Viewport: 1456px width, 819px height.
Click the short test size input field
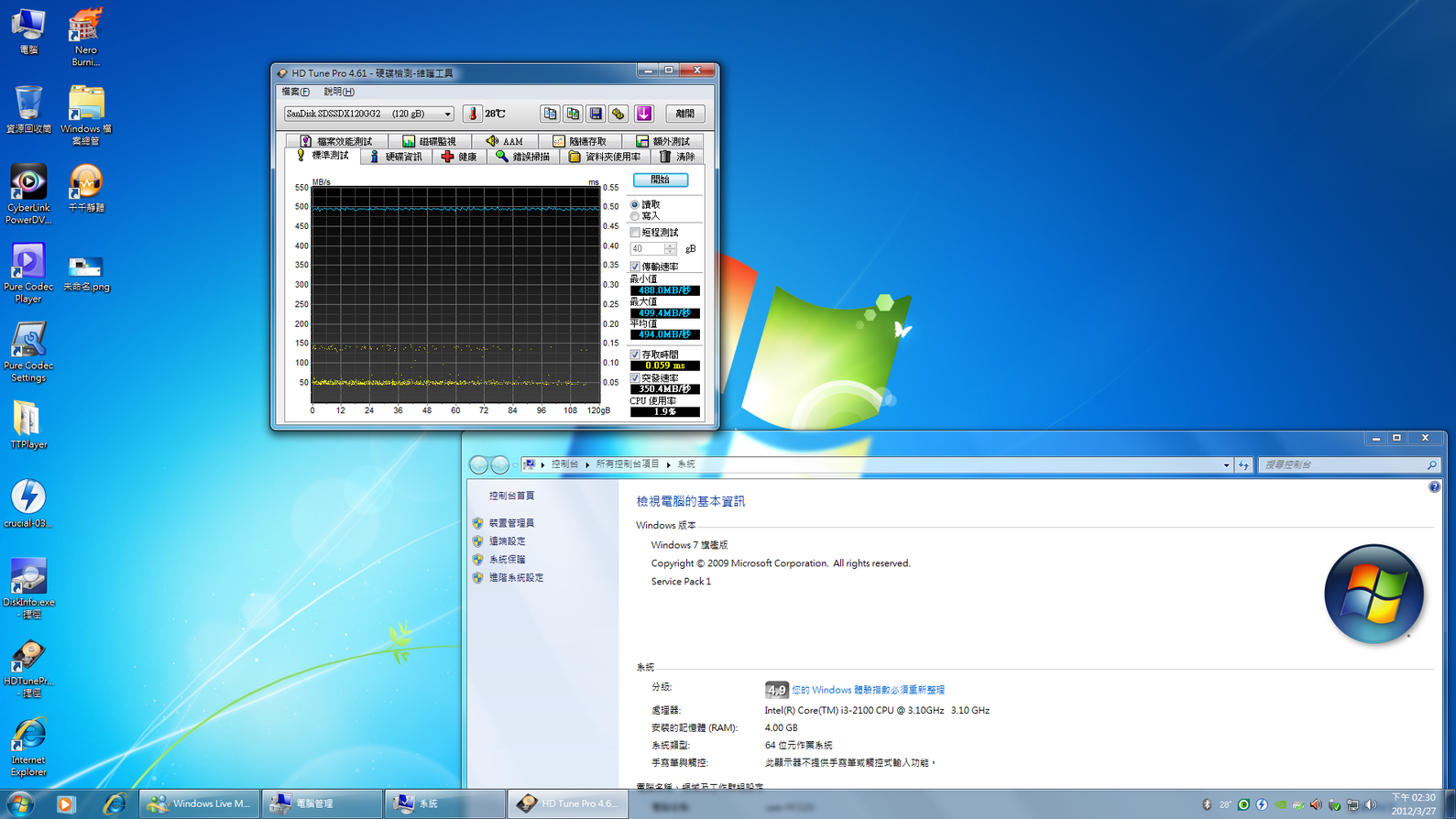pos(647,248)
